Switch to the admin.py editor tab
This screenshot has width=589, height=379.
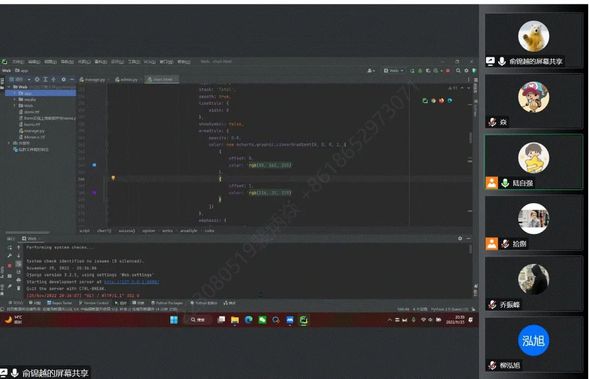pos(127,79)
